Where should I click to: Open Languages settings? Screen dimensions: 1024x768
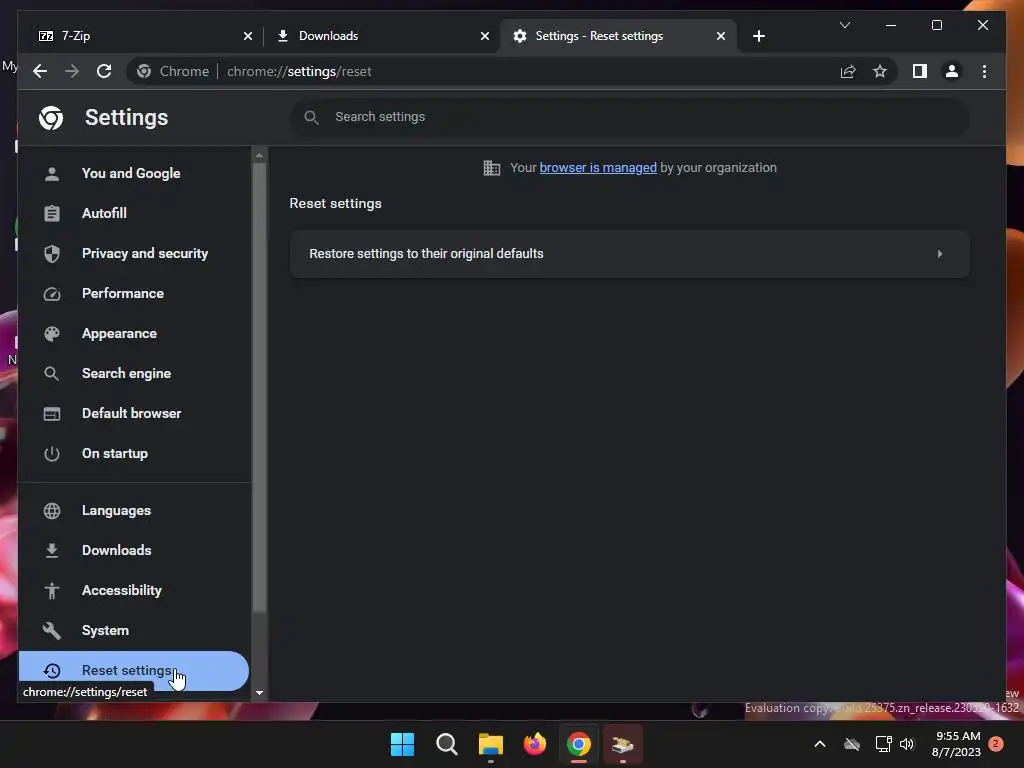(134, 511)
